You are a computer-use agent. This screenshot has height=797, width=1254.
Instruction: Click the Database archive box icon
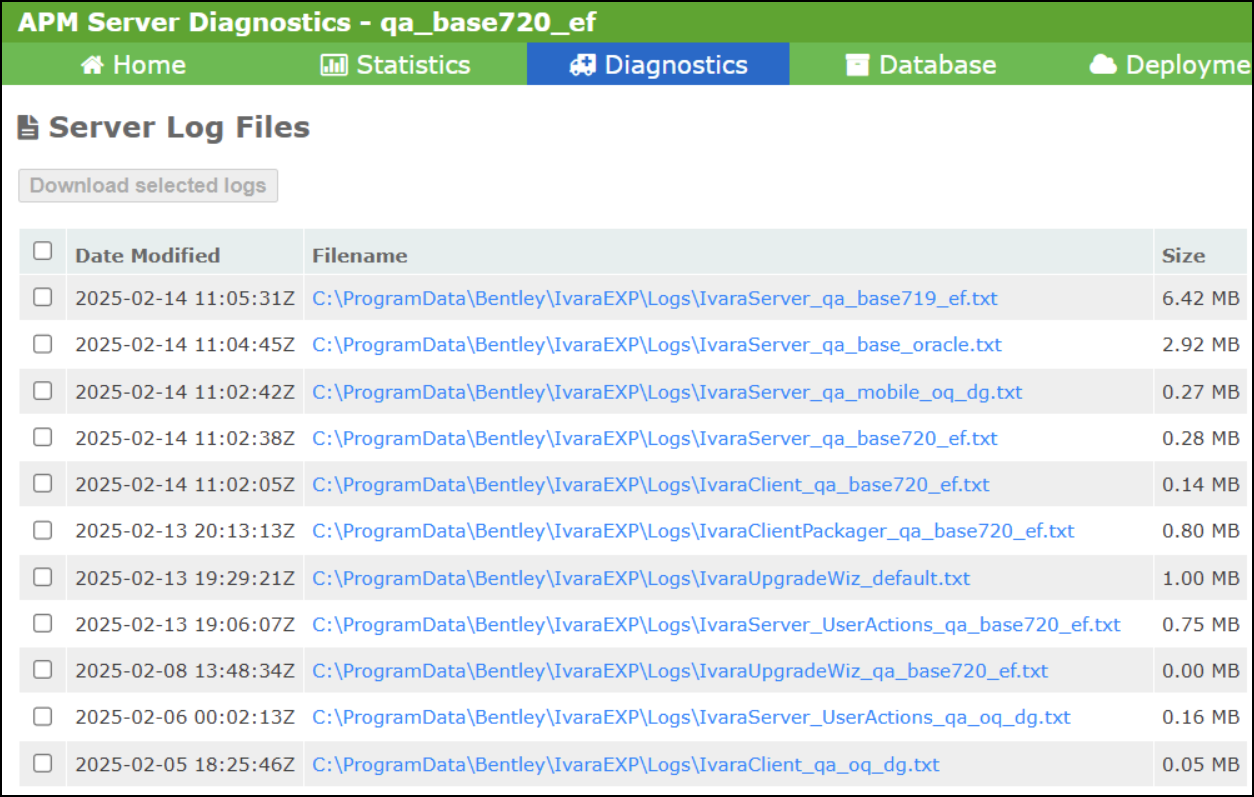click(857, 65)
